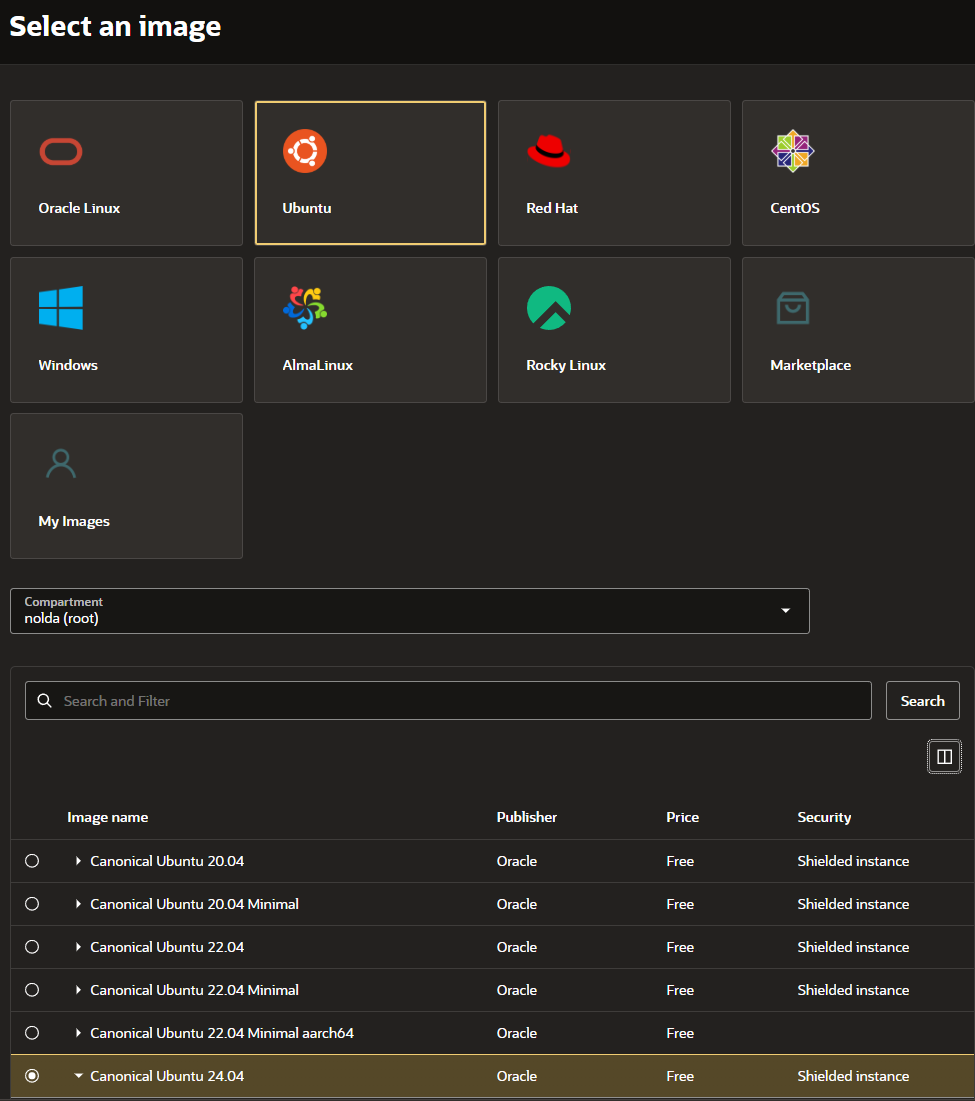Click the AlmaLinux tile label
Screen dimensions: 975x1101
pos(317,365)
